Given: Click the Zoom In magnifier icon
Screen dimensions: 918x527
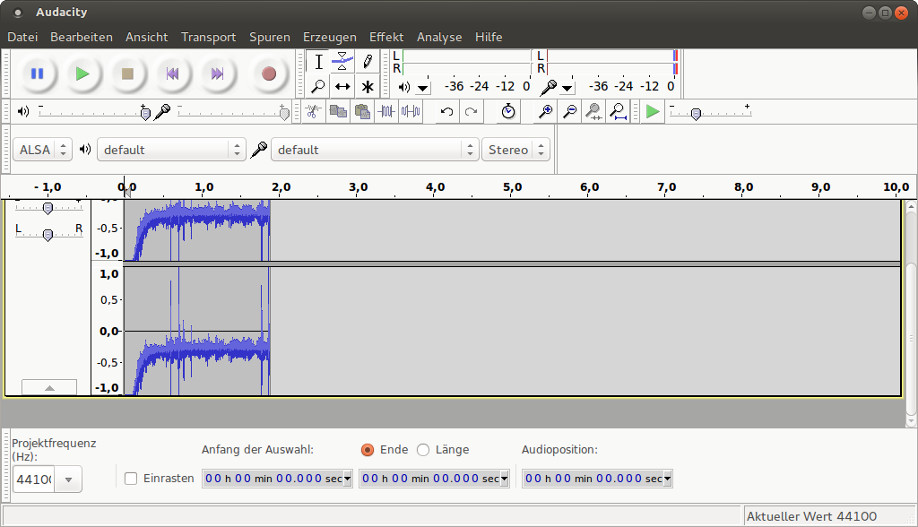Looking at the screenshot, I should click(x=545, y=111).
